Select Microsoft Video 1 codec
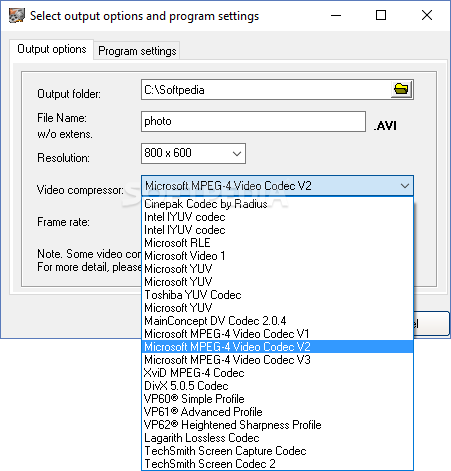 [277, 256]
